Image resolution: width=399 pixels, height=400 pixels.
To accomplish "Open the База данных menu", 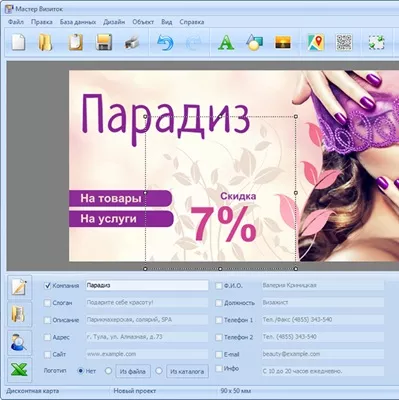I will tap(78, 22).
